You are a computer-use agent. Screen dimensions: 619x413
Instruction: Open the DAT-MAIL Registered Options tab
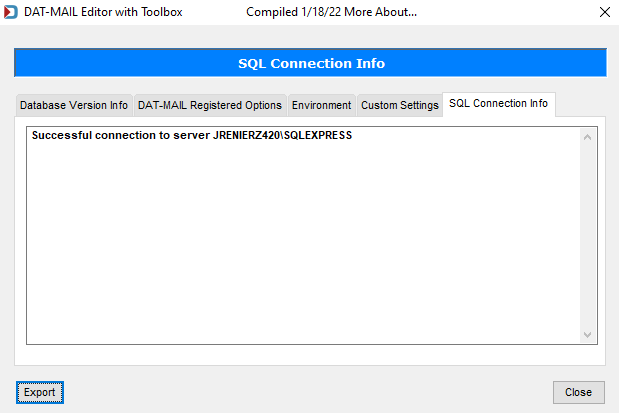coord(210,105)
